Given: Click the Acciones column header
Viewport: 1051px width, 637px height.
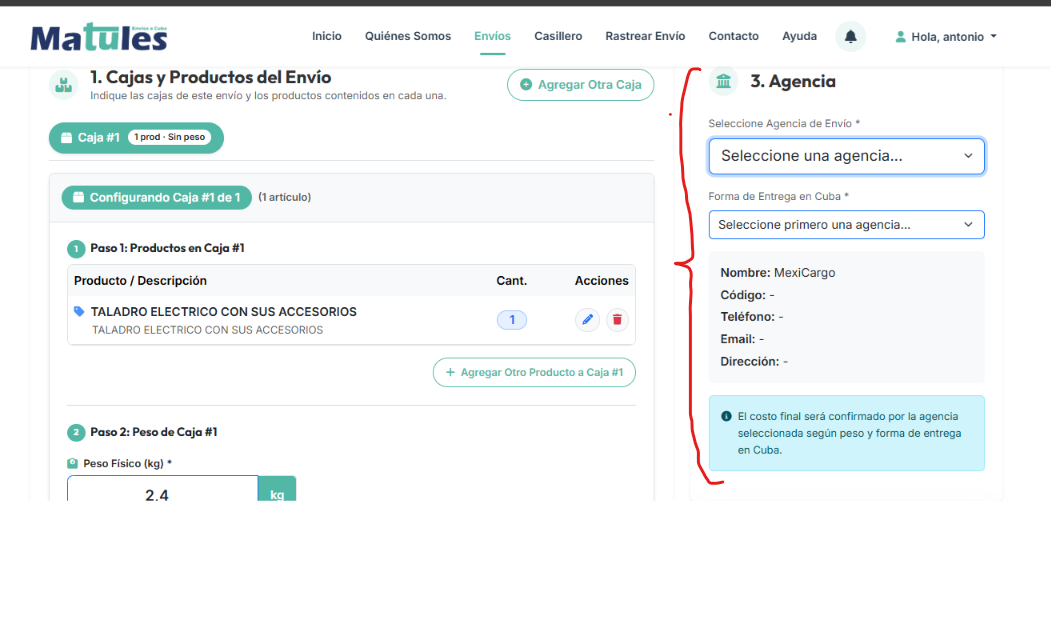Looking at the screenshot, I should pyautogui.click(x=601, y=281).
